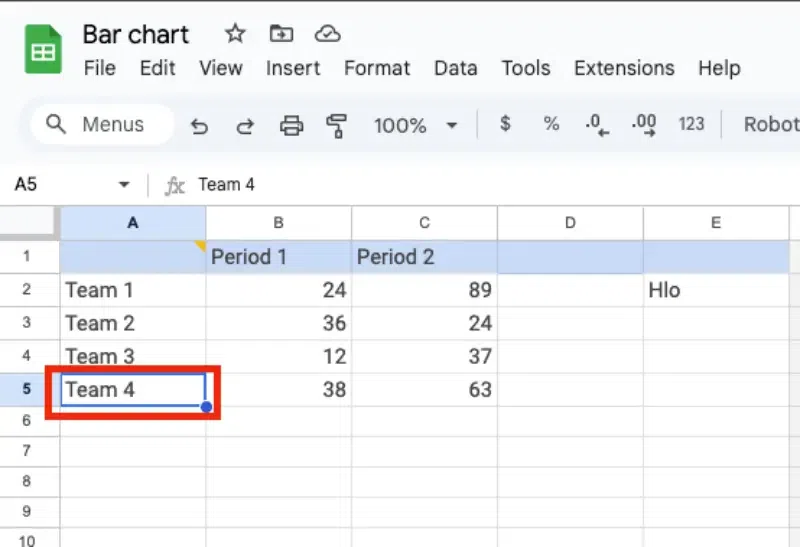Select the cell containing Hlo
Screen dimensions: 800x547
click(x=716, y=290)
